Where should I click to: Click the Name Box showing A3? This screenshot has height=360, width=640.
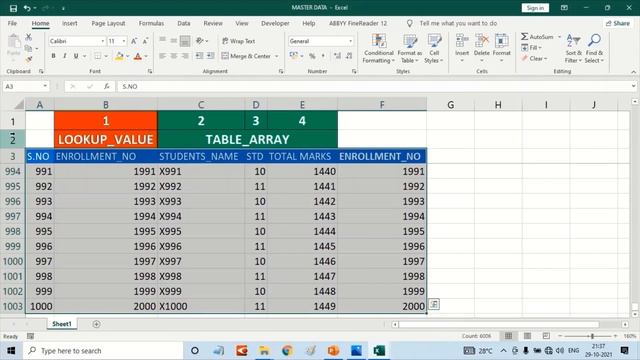pyautogui.click(x=25, y=86)
